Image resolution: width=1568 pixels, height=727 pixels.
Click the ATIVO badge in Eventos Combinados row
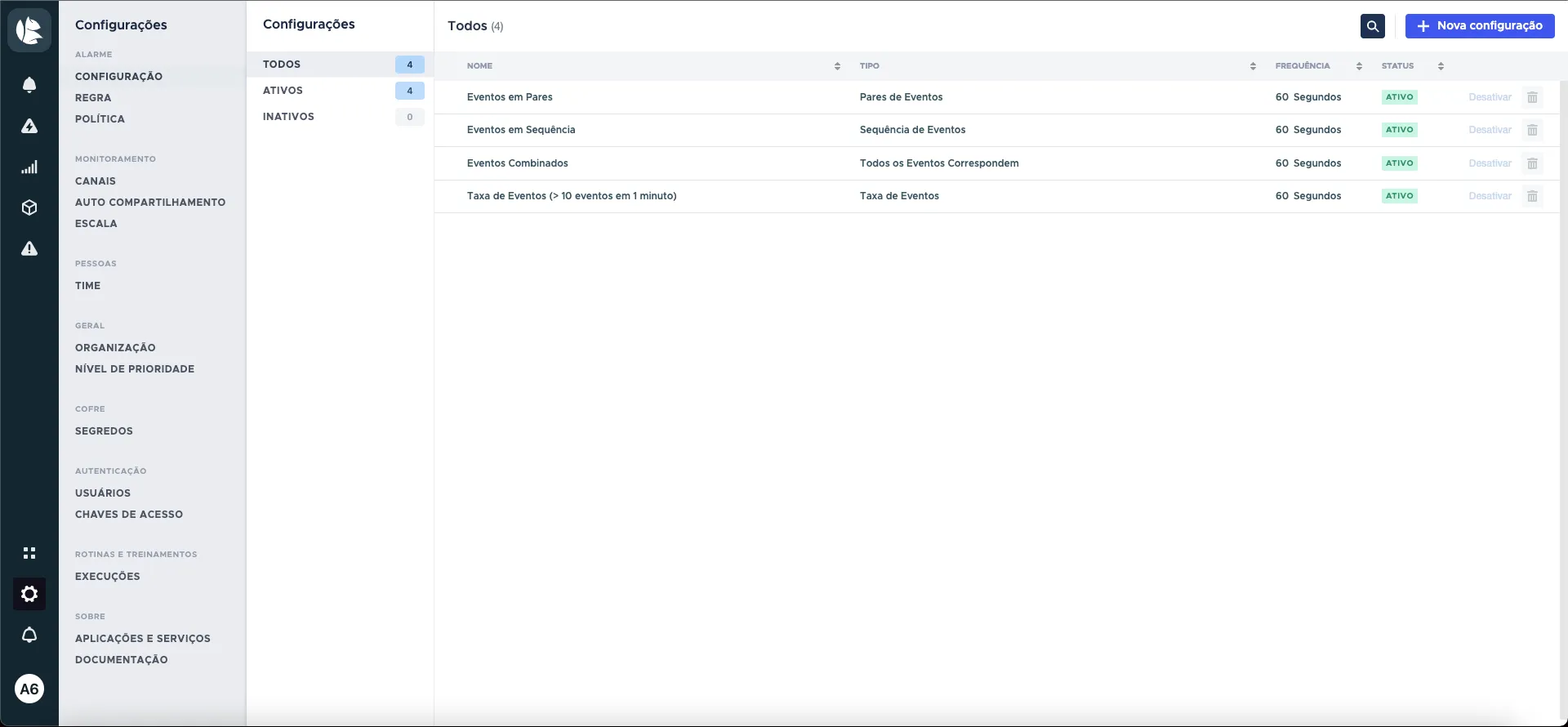point(1399,163)
